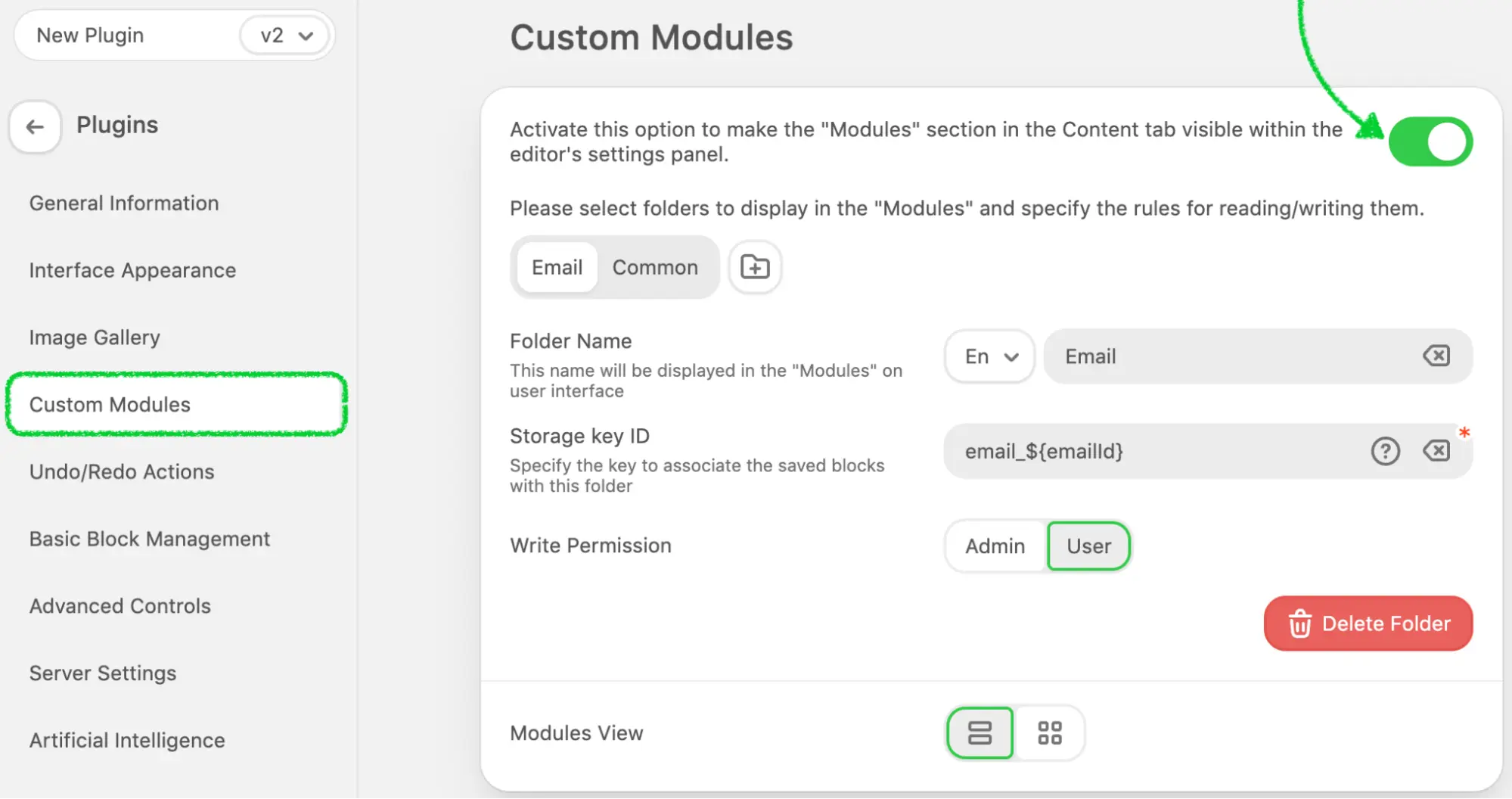Click the add new folder icon

[754, 267]
